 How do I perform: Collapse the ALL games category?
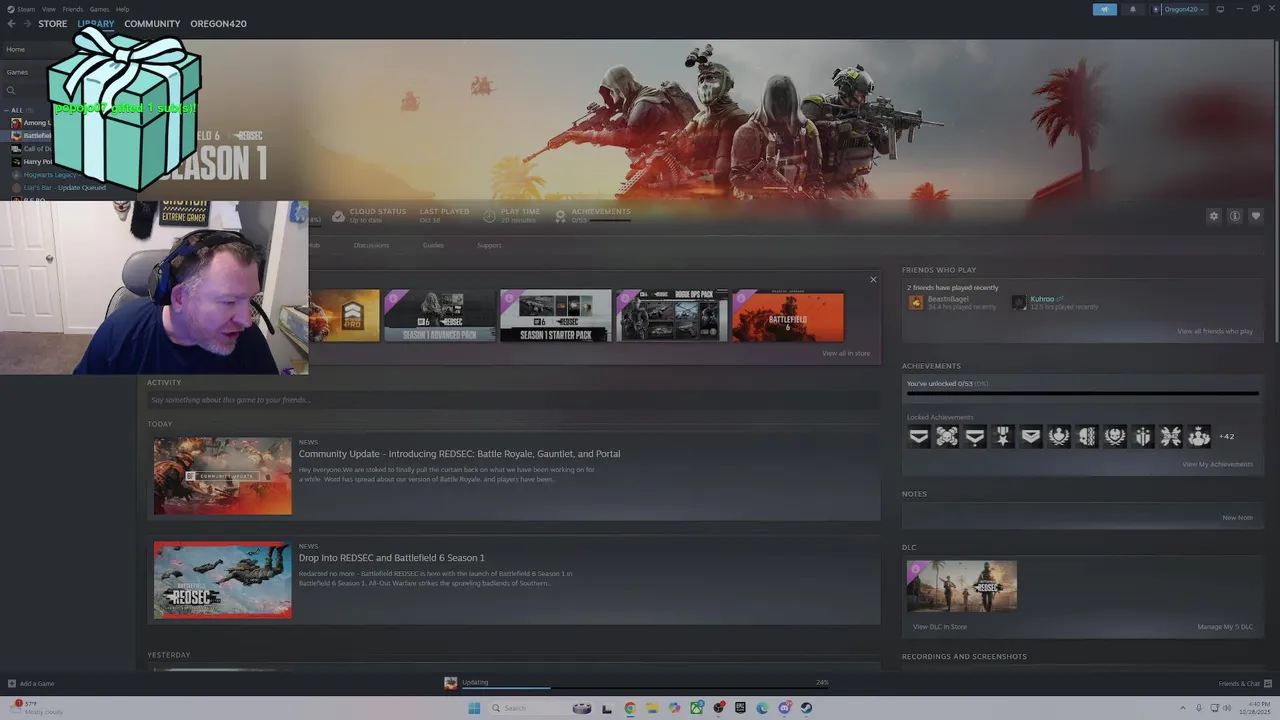7,110
